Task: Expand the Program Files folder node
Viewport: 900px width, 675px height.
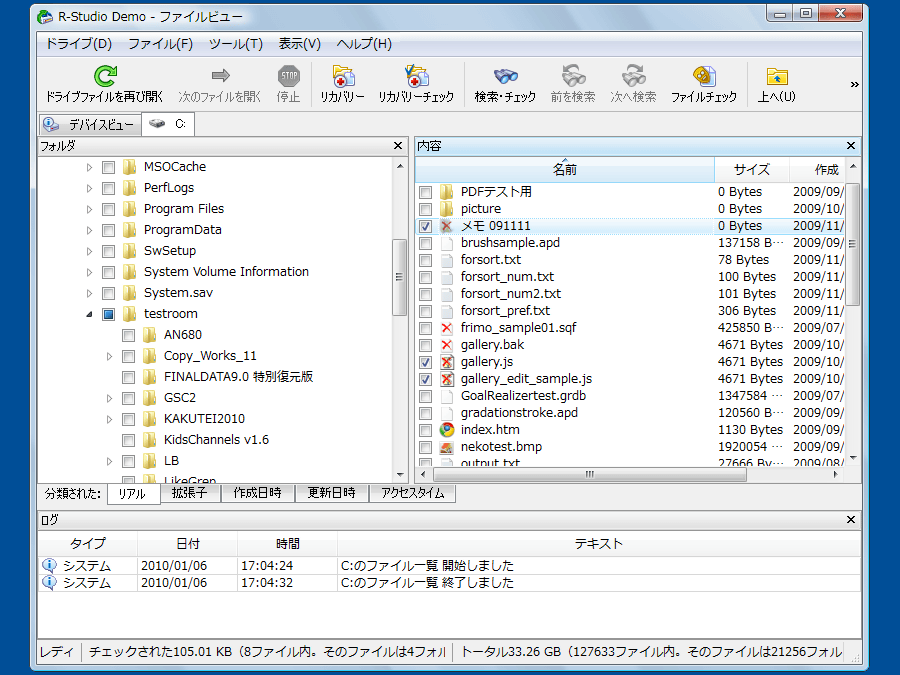Action: coord(90,209)
